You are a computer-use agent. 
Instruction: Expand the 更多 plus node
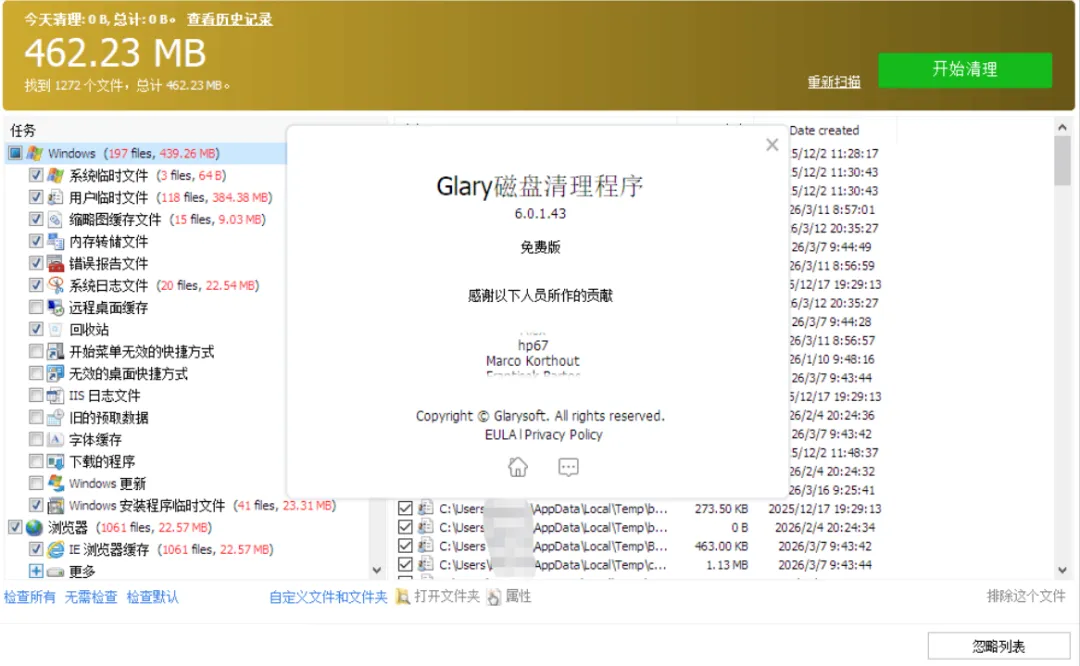pos(36,571)
